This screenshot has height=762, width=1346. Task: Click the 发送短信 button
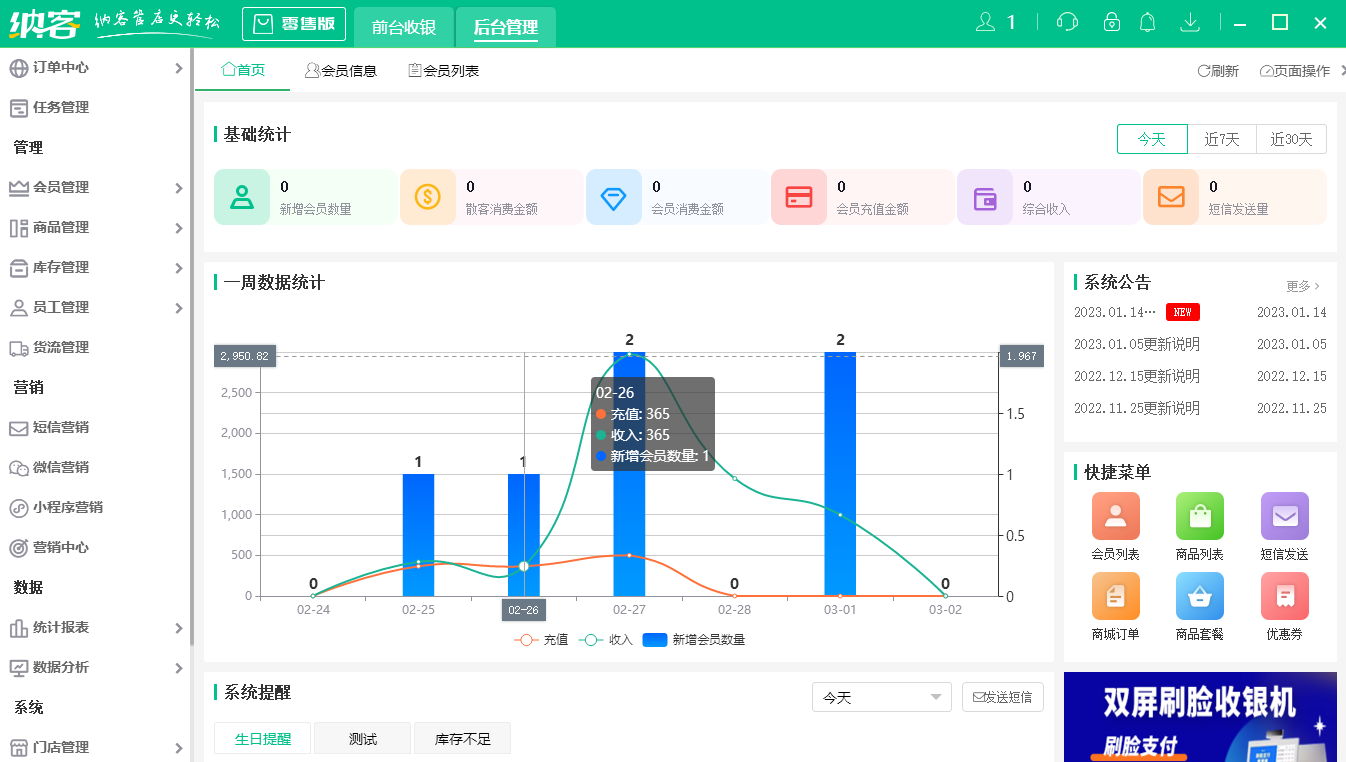coord(1003,697)
